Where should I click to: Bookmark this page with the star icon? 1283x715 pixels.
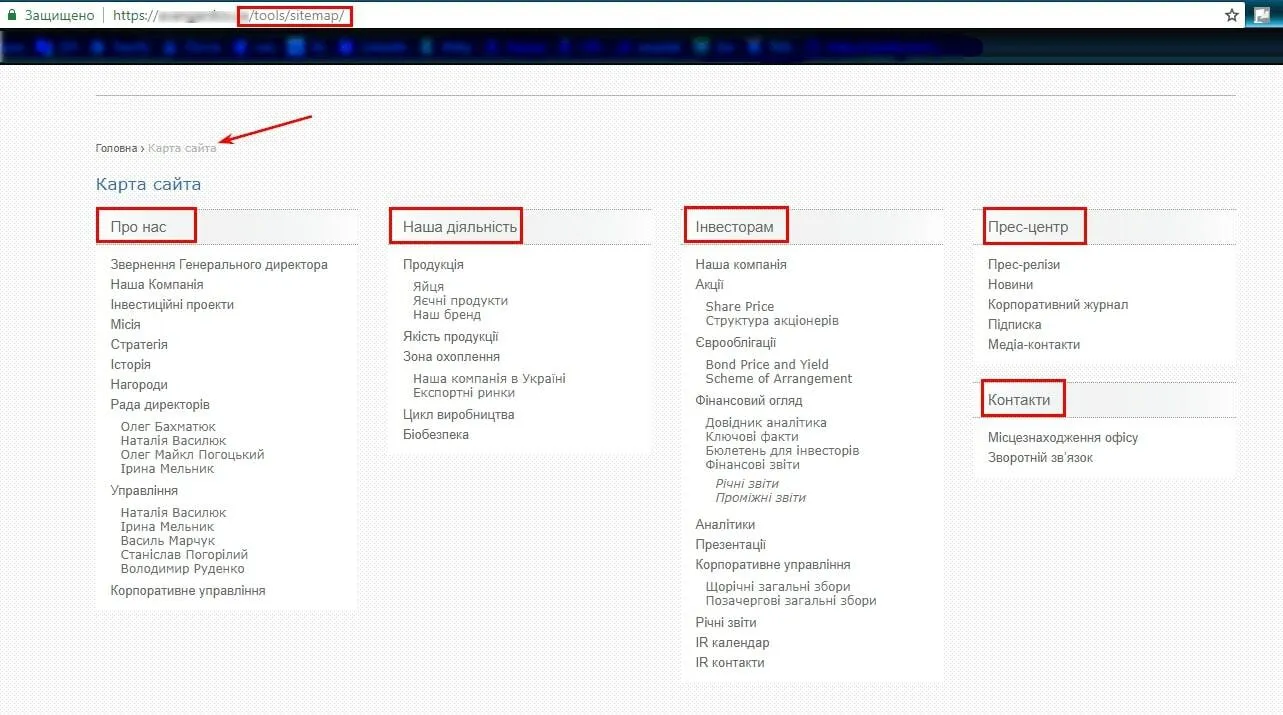[x=1232, y=15]
